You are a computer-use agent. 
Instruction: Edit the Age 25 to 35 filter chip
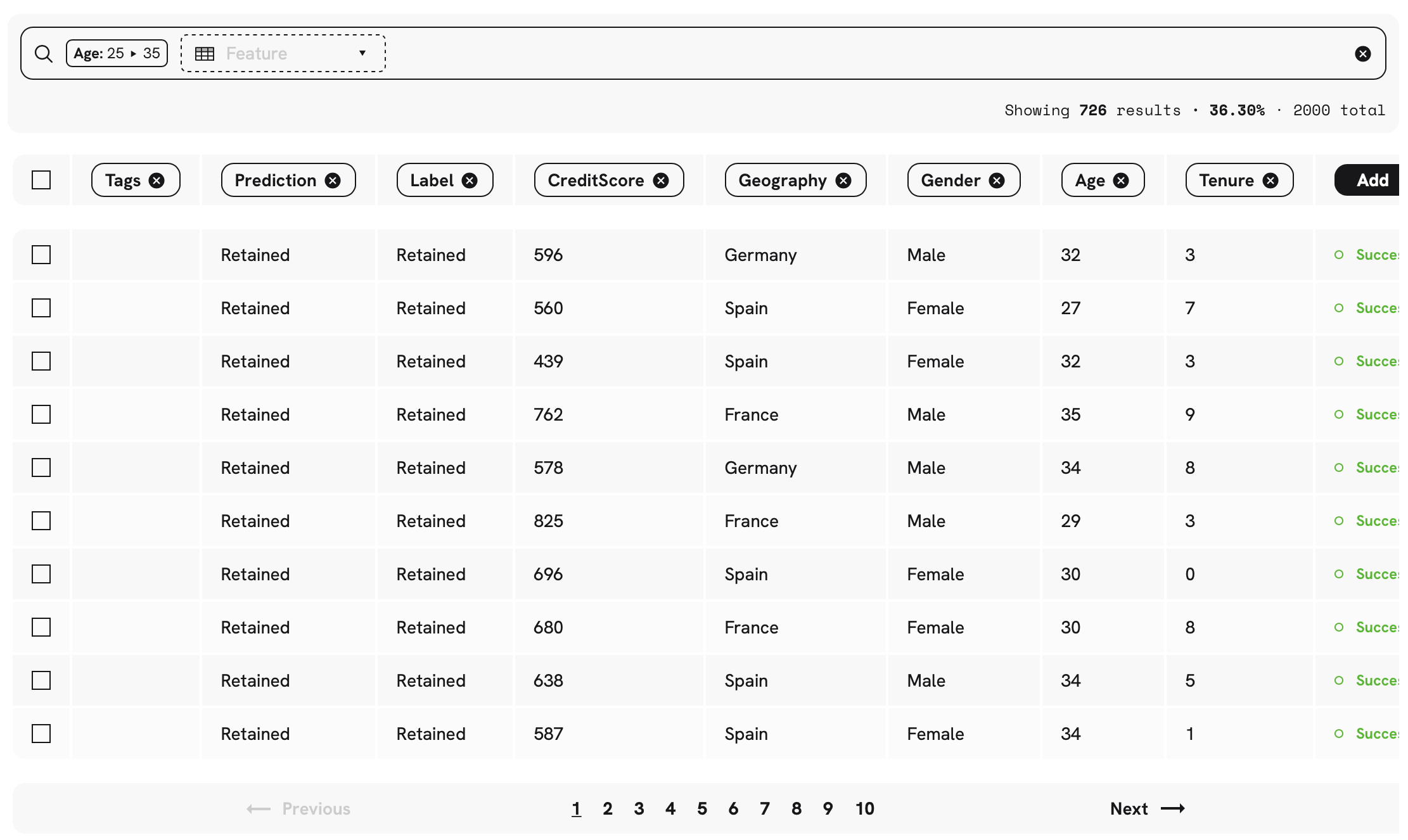pyautogui.click(x=117, y=54)
